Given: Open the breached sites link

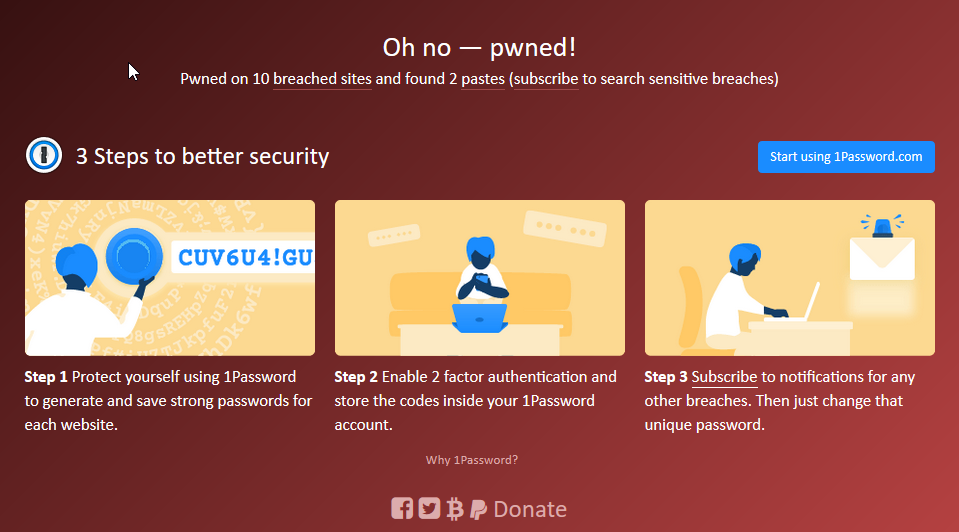Looking at the screenshot, I should [322, 79].
